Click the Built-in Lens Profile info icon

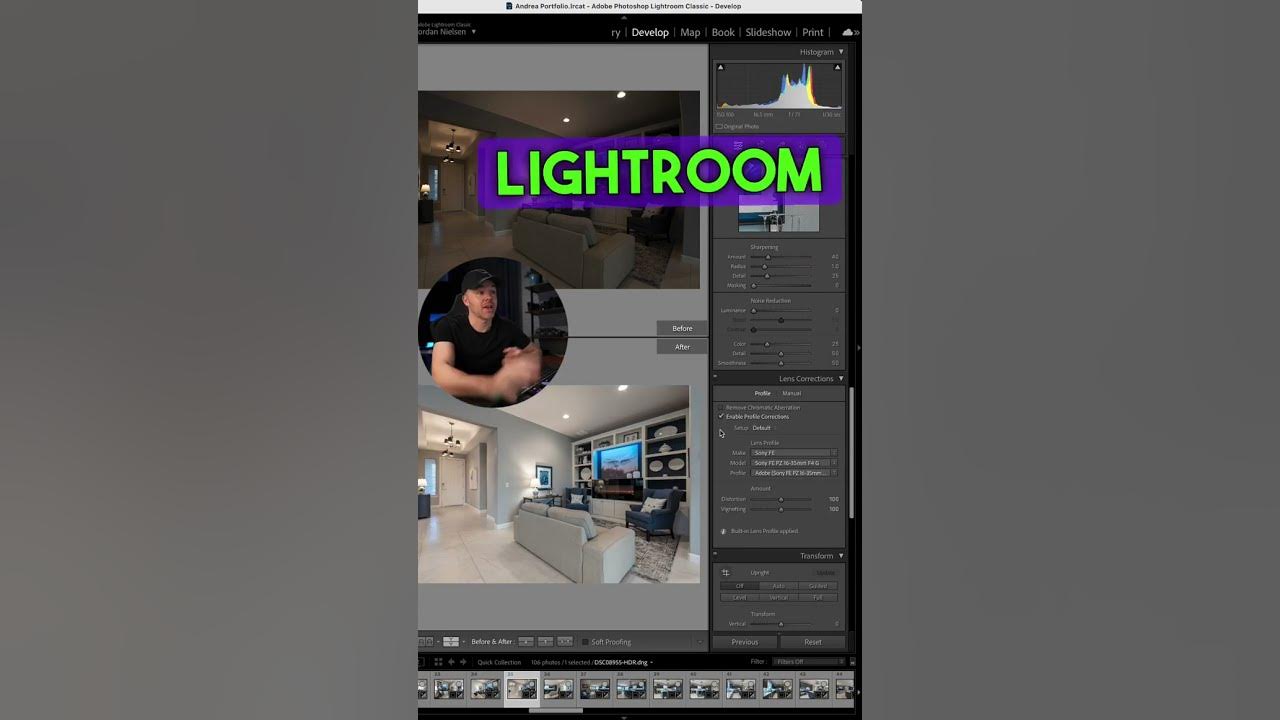pyautogui.click(x=723, y=531)
